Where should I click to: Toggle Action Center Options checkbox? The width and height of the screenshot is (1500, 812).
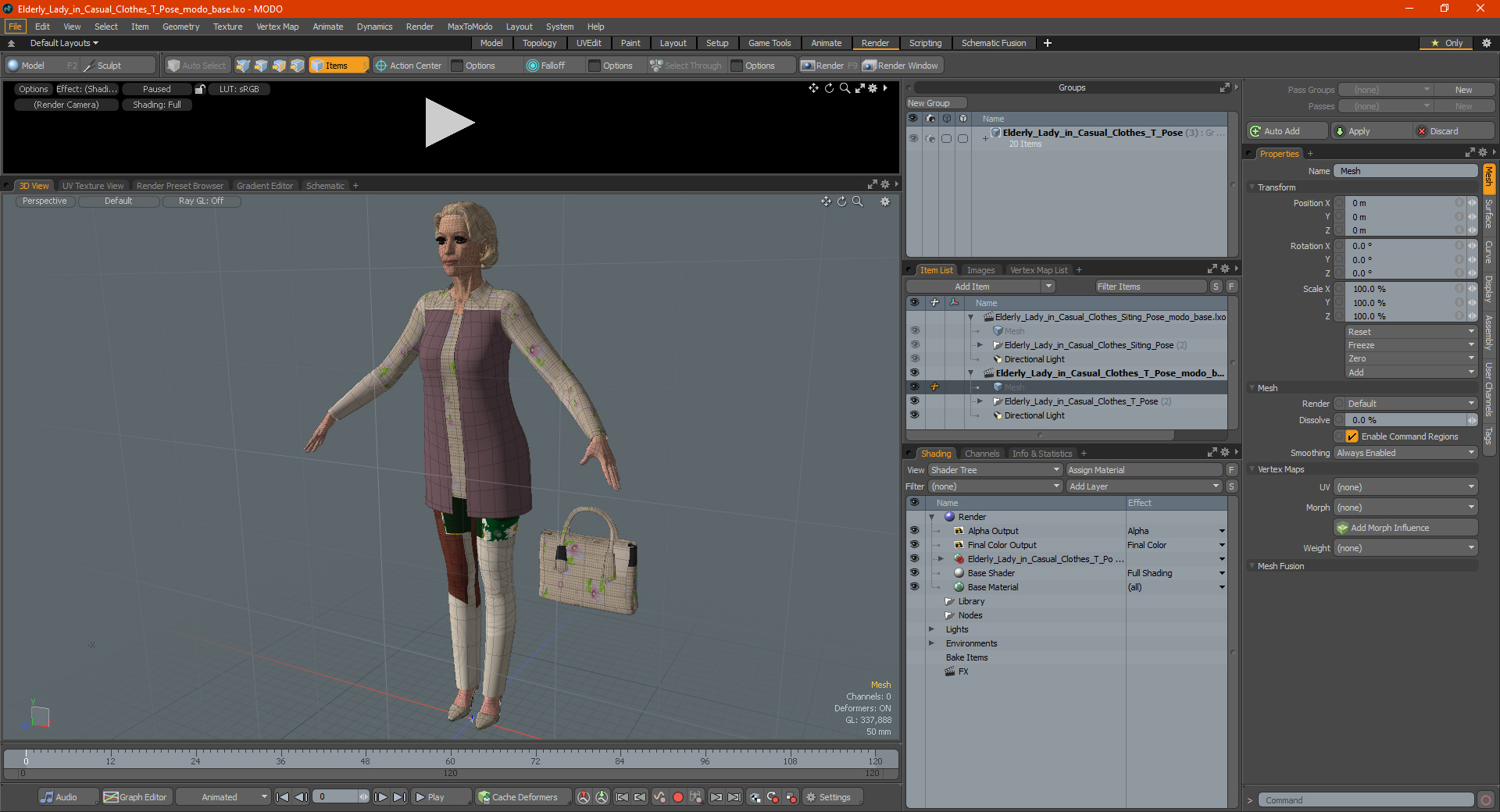click(458, 66)
